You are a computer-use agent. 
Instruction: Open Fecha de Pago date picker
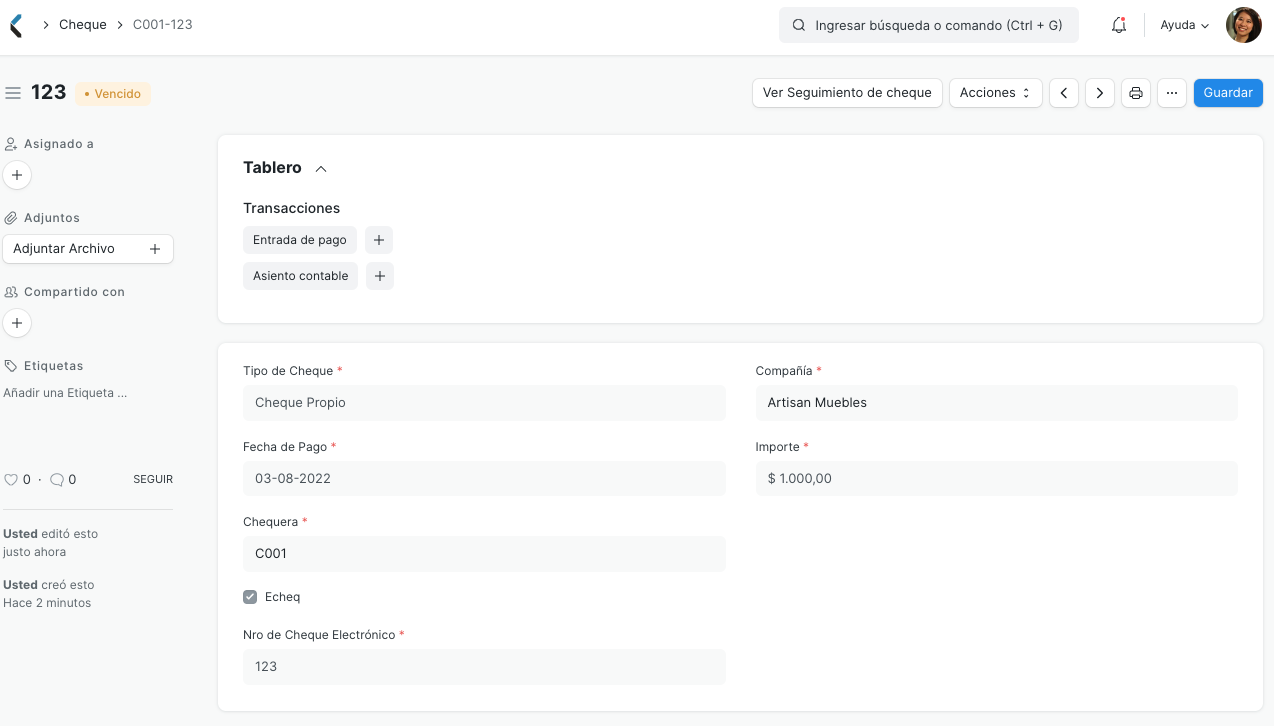484,478
